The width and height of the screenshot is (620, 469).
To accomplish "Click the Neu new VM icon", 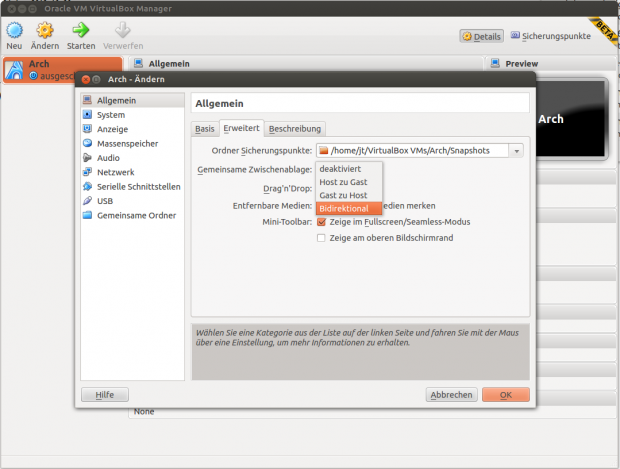I will pos(14,30).
